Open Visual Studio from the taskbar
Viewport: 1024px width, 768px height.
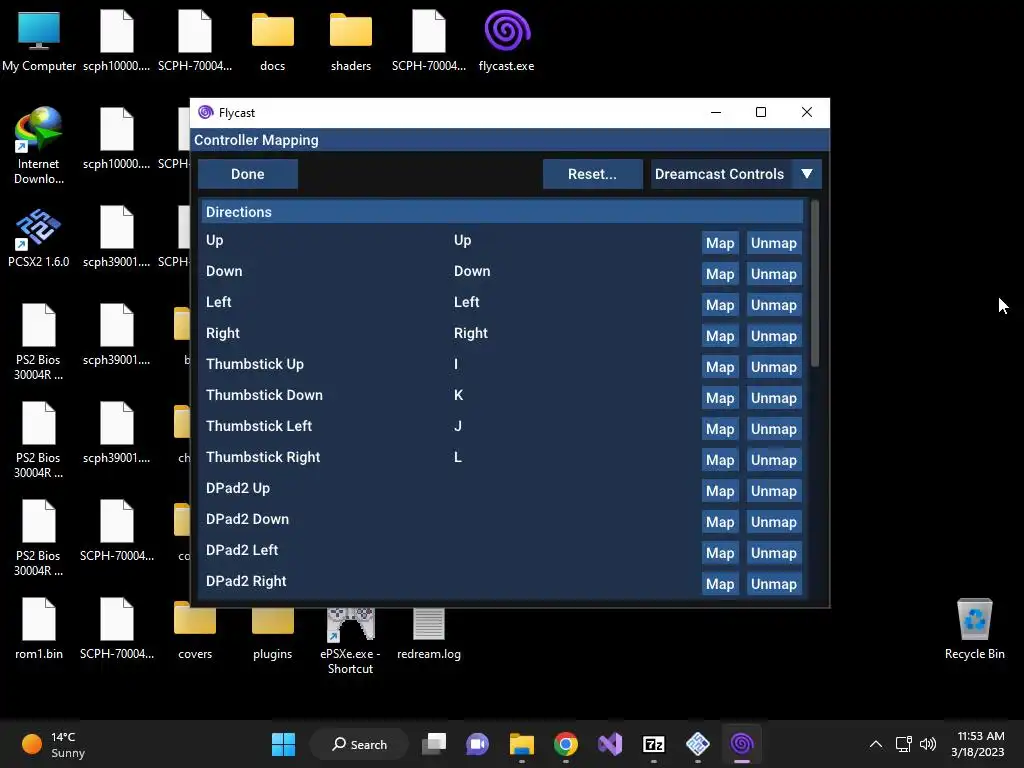click(610, 744)
